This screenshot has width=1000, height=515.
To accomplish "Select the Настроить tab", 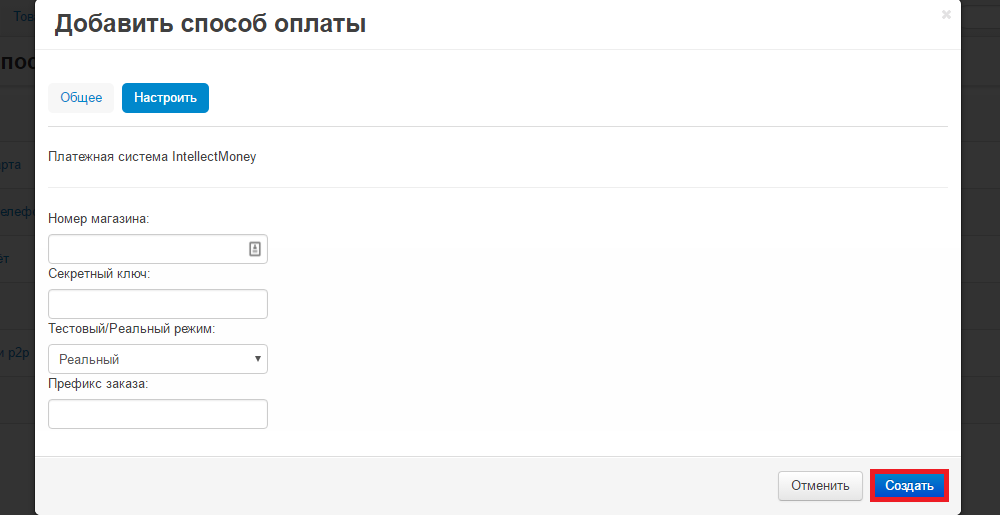I will click(165, 98).
